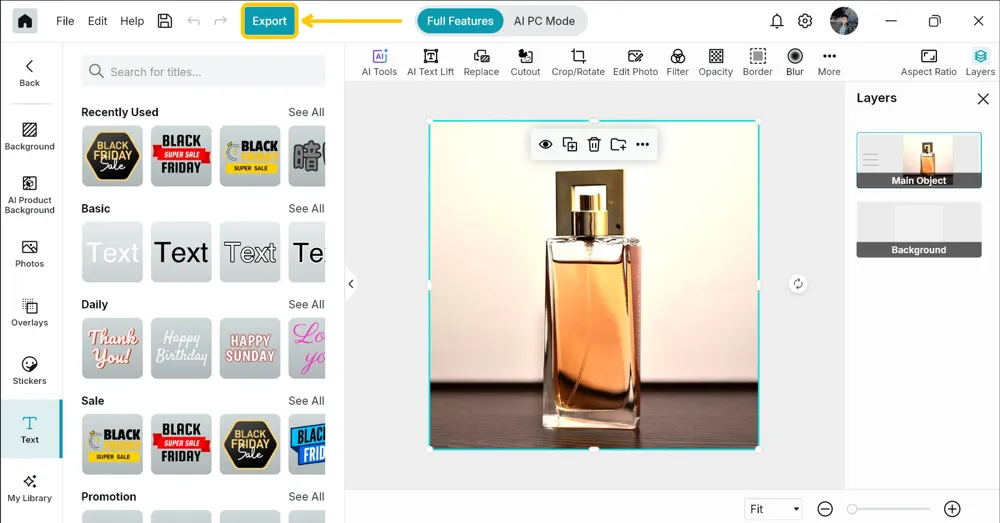This screenshot has width=1000, height=523.
Task: See All Recently Used titles
Action: (306, 112)
